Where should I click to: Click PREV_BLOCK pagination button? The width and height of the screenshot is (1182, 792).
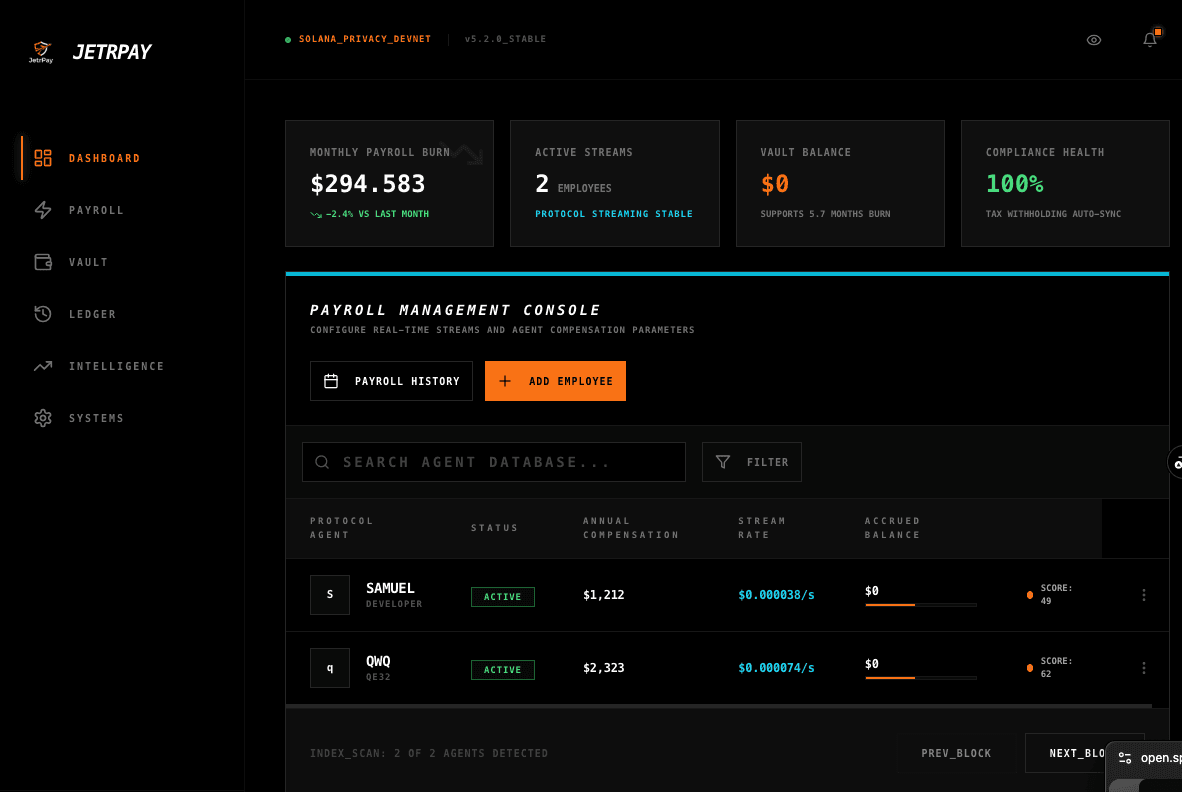(956, 753)
